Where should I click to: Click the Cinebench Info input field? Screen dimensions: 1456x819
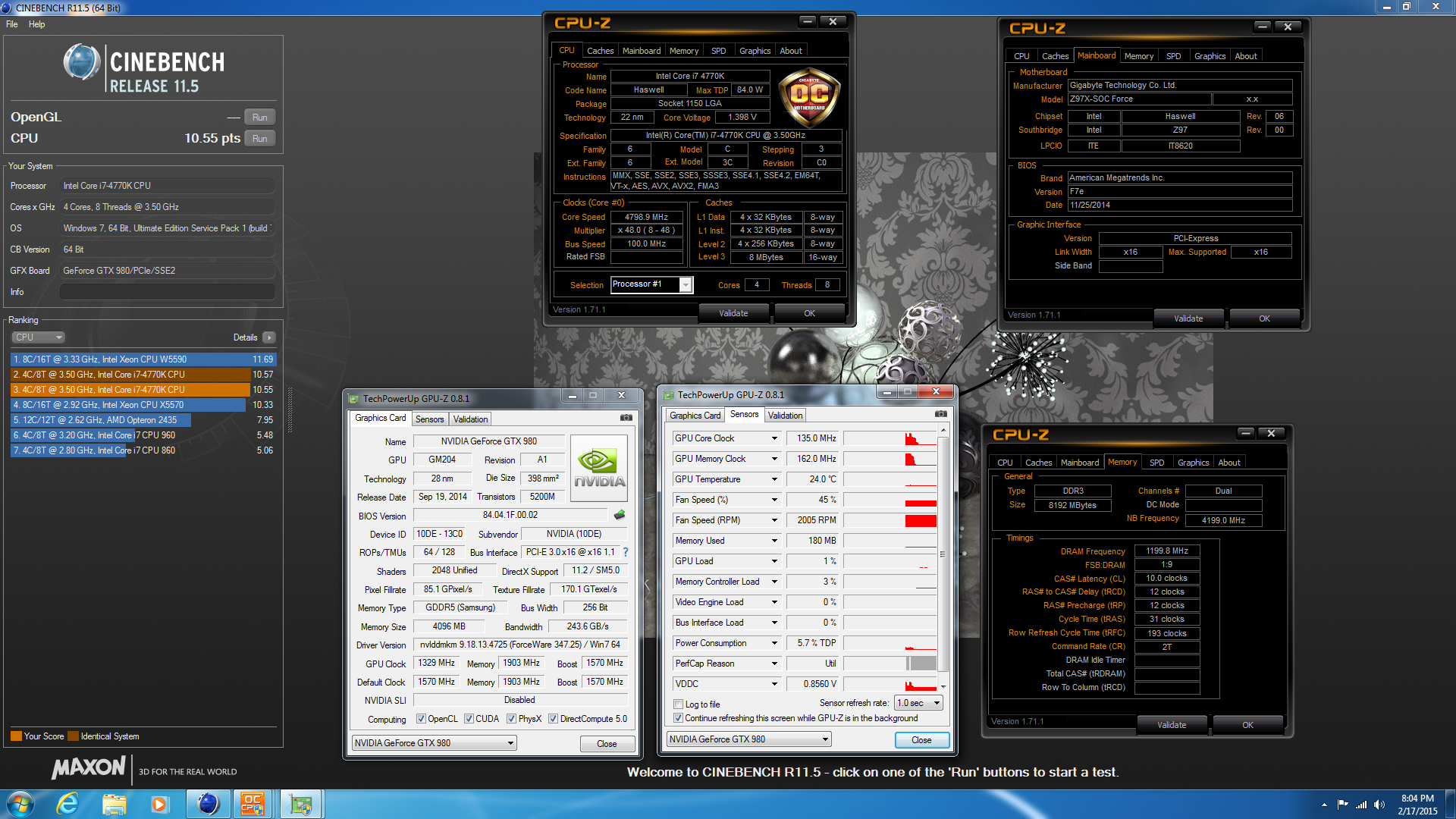[x=168, y=292]
